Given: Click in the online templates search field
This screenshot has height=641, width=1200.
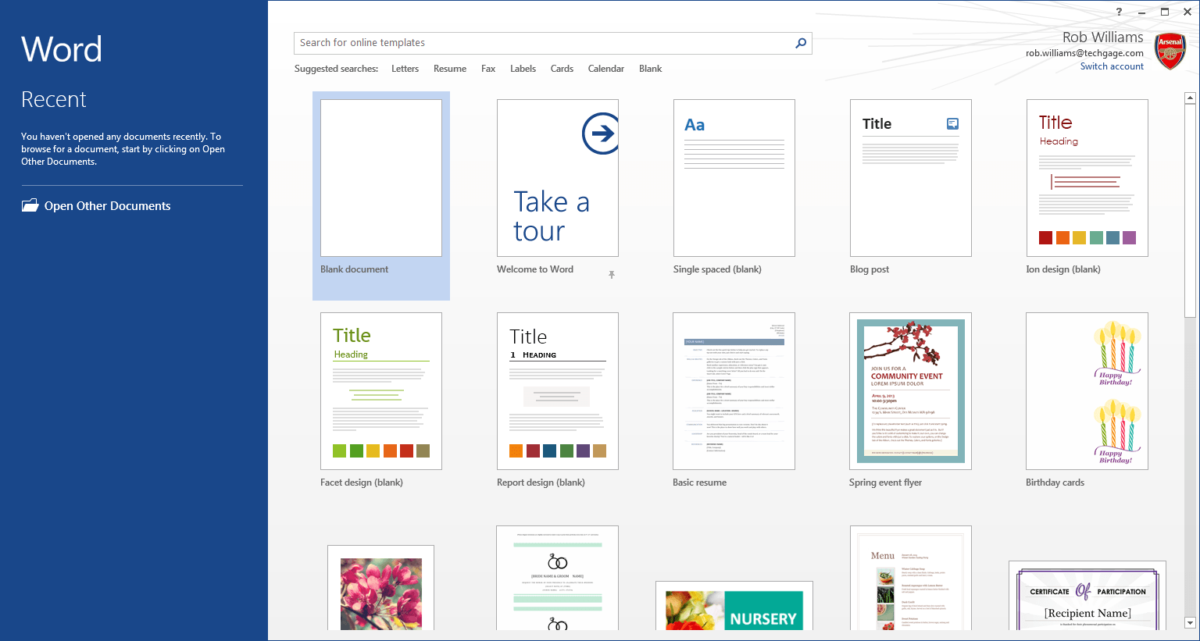Looking at the screenshot, I should pyautogui.click(x=553, y=43).
